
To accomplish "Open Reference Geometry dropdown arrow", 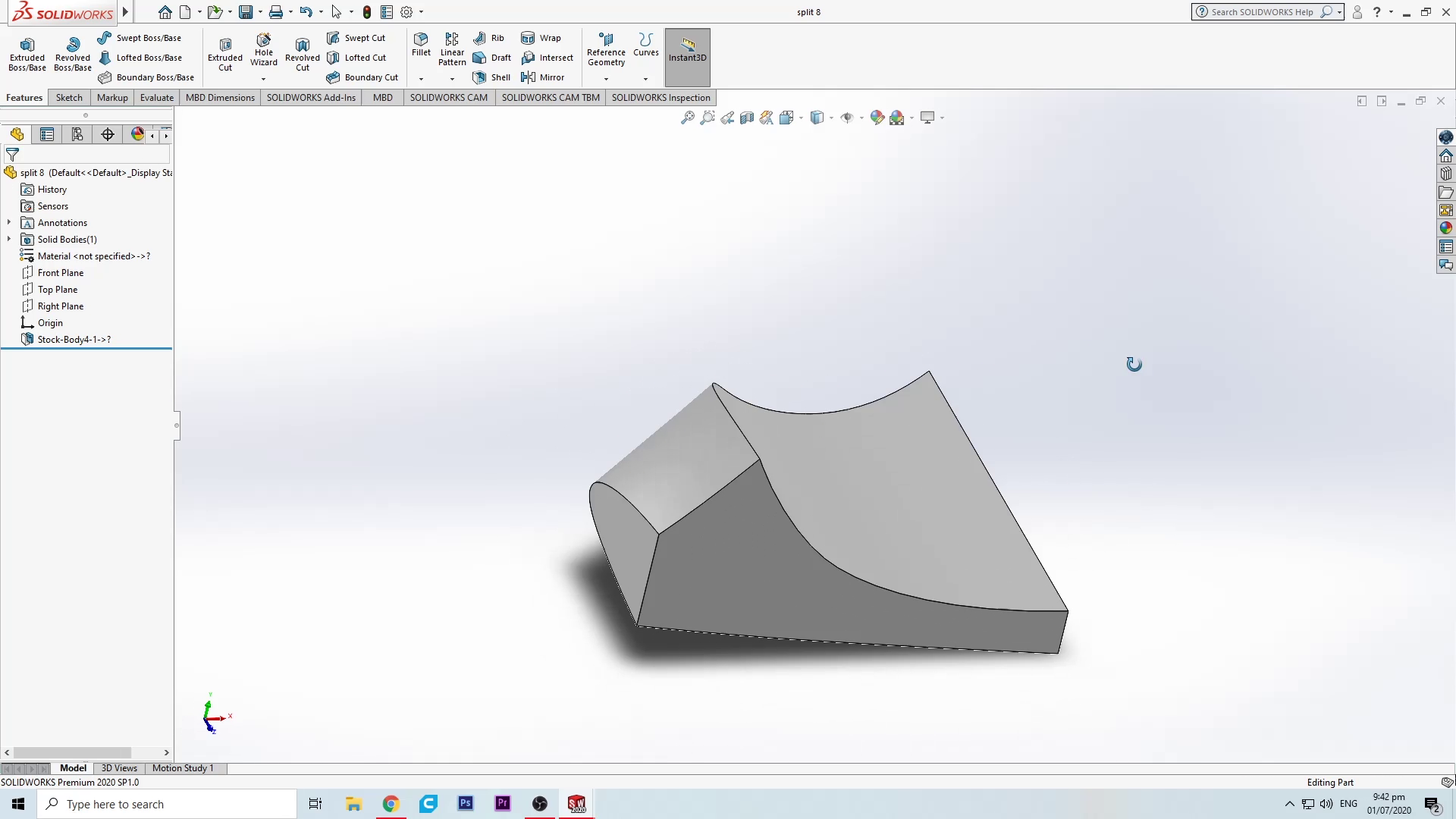I will coord(606,79).
